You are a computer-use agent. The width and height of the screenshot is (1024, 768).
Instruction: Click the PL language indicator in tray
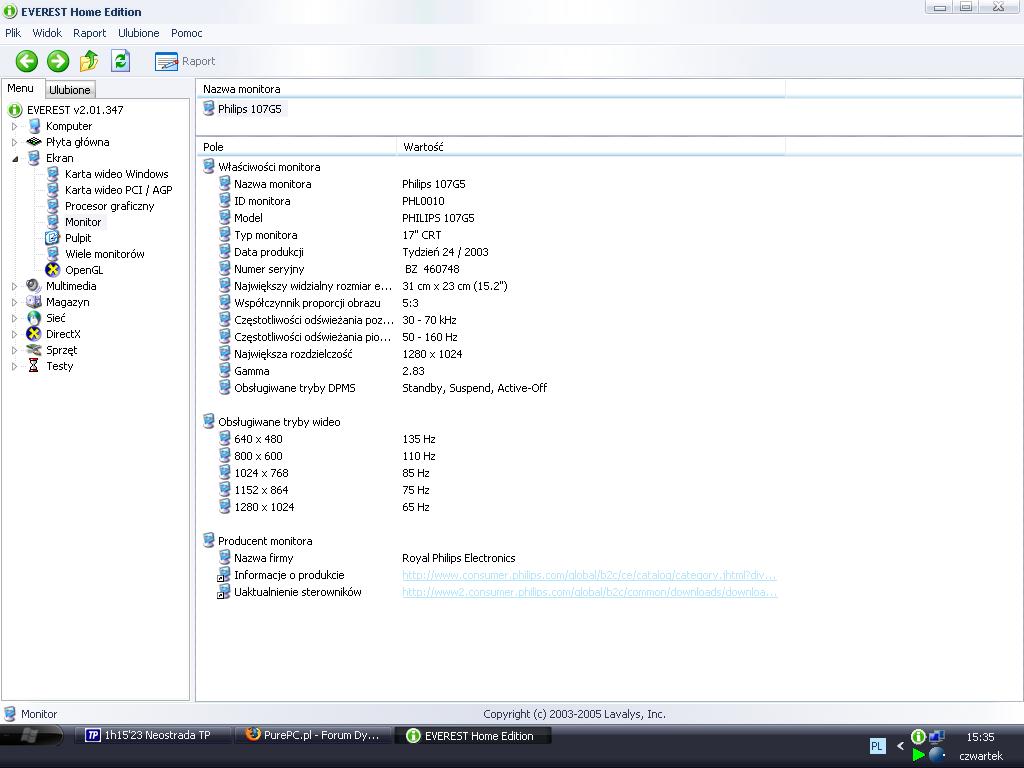tap(877, 746)
